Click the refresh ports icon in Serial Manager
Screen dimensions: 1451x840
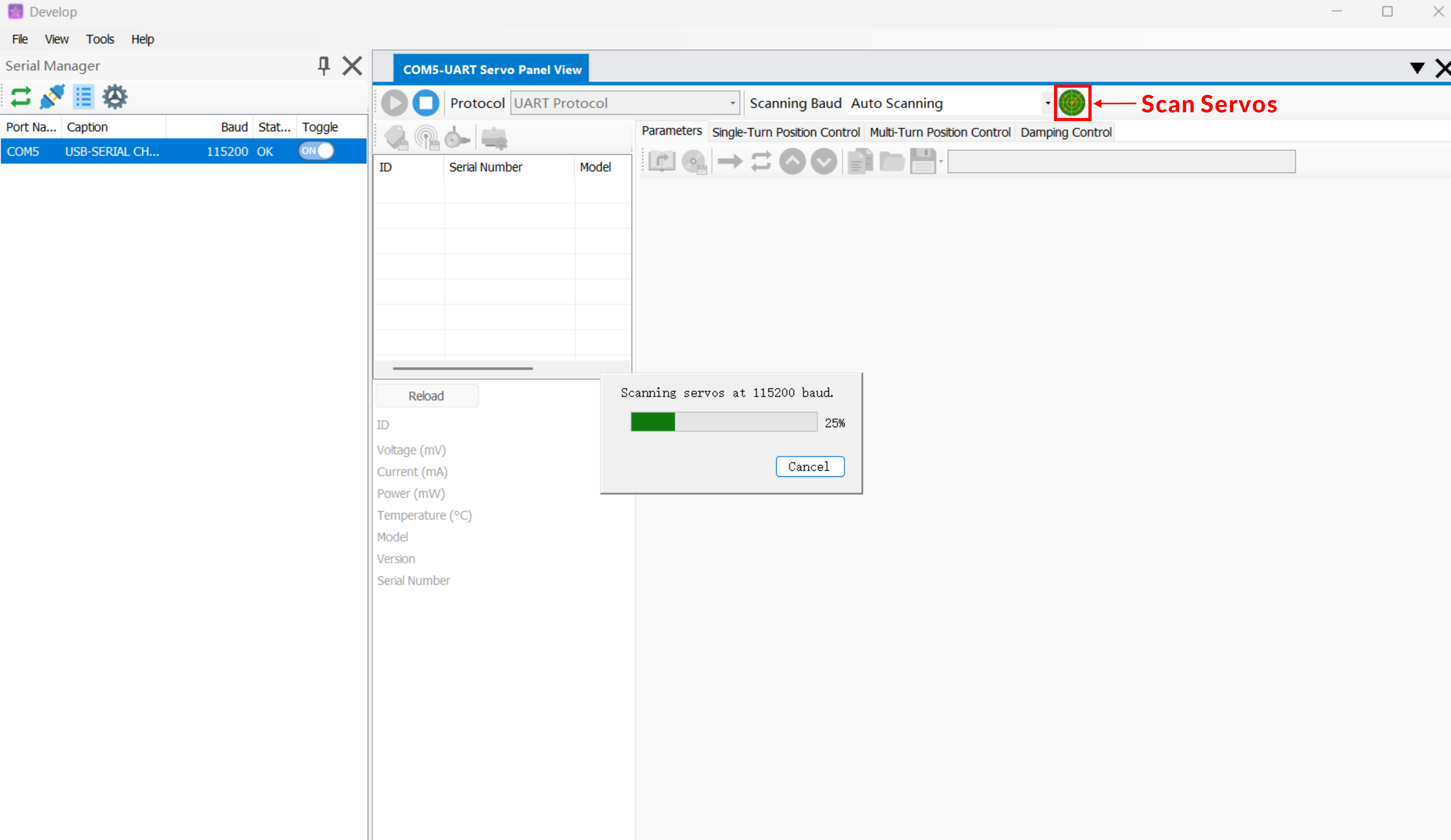(21, 97)
